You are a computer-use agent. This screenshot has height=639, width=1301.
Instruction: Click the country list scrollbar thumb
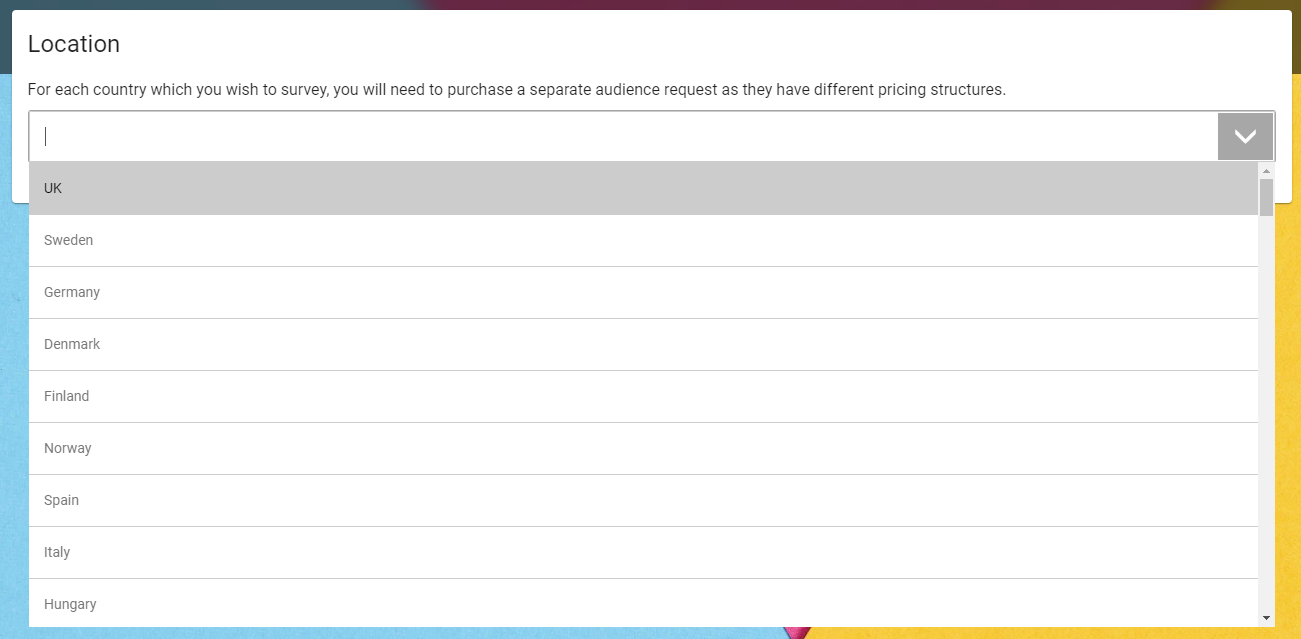coord(1266,198)
